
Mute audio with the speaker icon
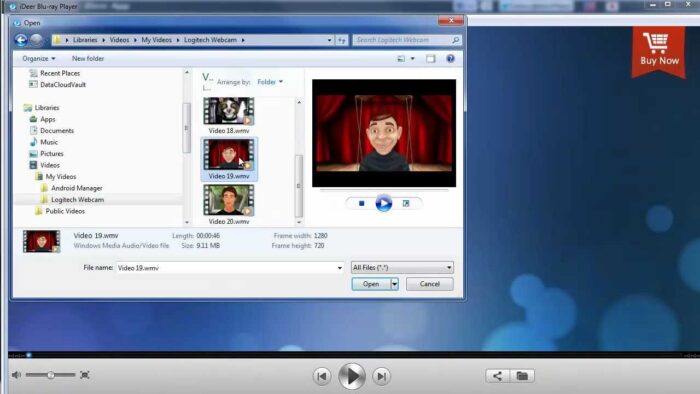point(17,375)
